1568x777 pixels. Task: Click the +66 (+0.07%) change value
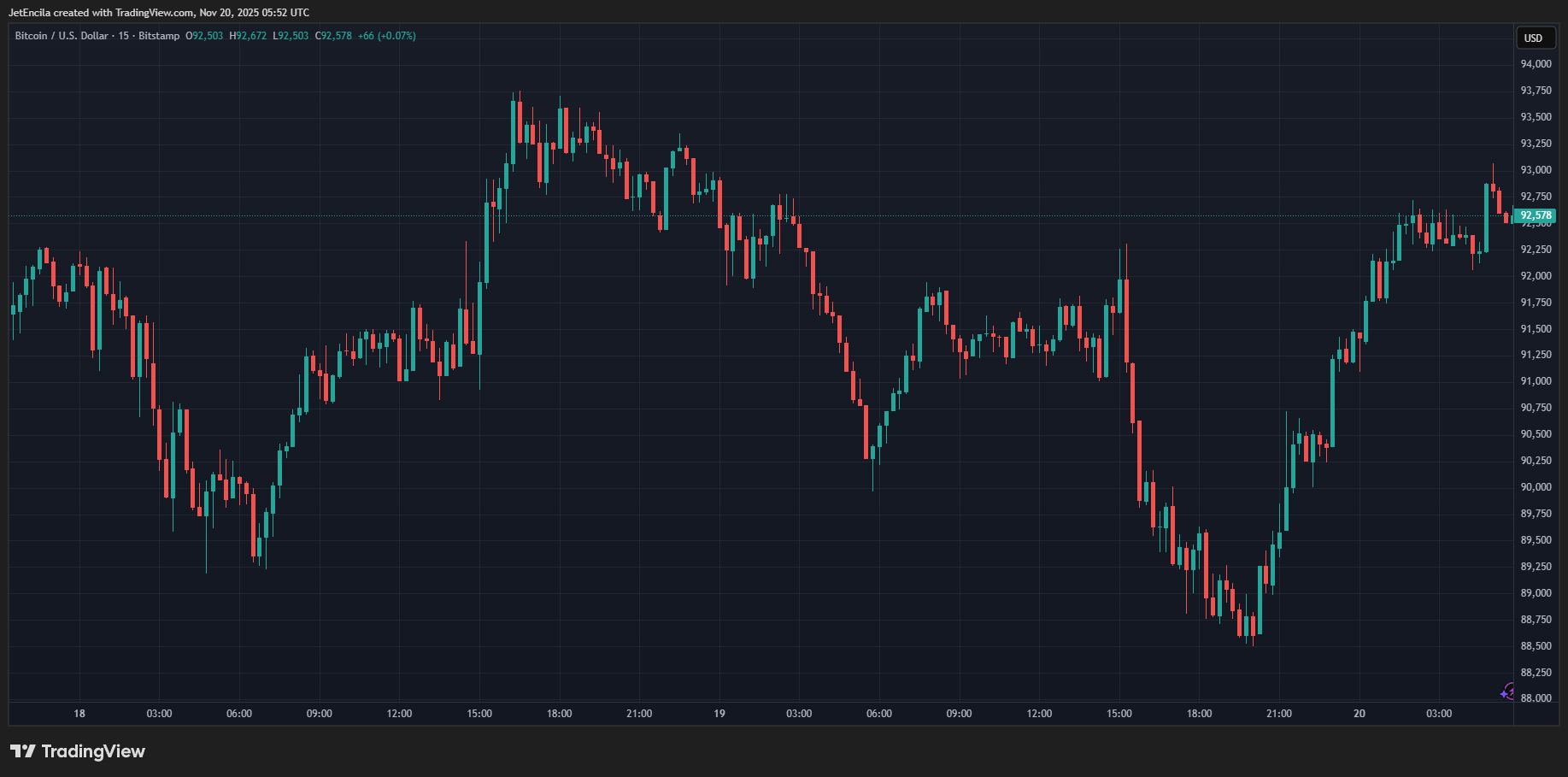point(386,36)
